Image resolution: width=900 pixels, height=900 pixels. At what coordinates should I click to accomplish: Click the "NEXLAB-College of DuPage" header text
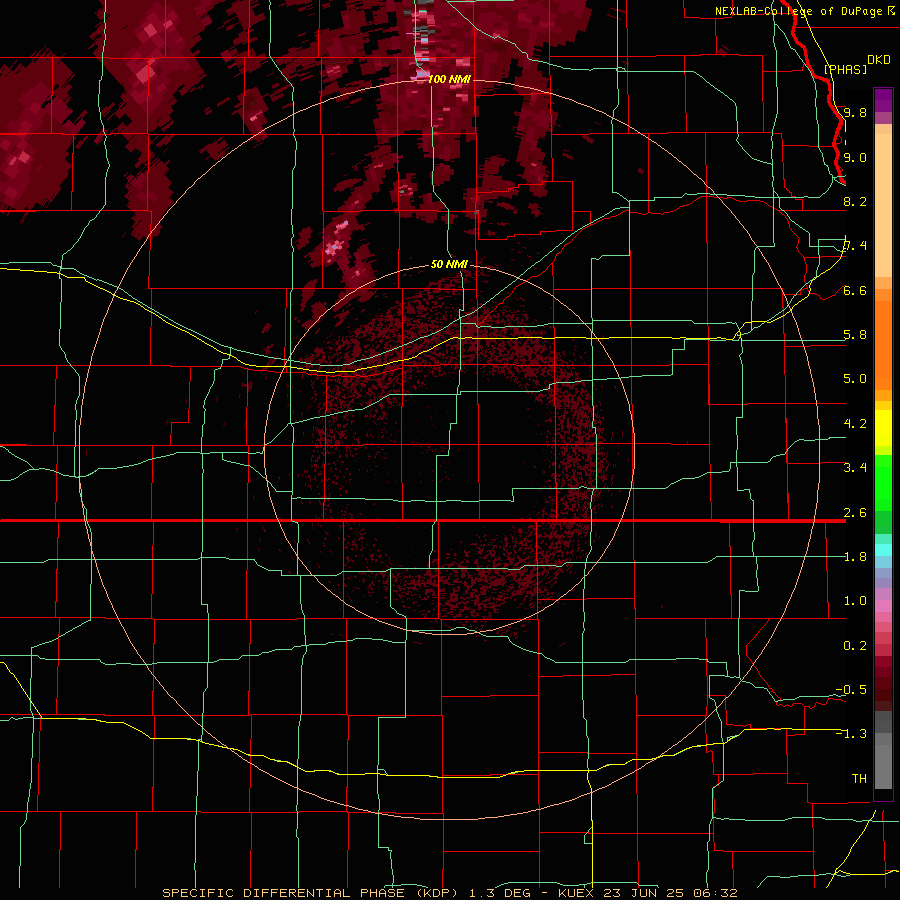tap(798, 11)
